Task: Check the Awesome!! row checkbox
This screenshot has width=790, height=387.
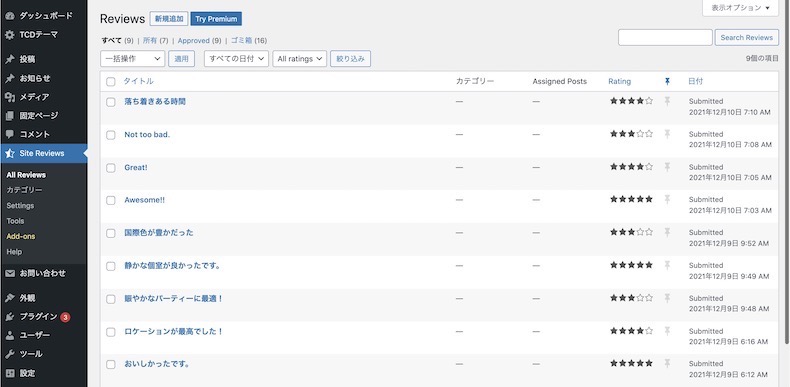Action: click(x=111, y=201)
